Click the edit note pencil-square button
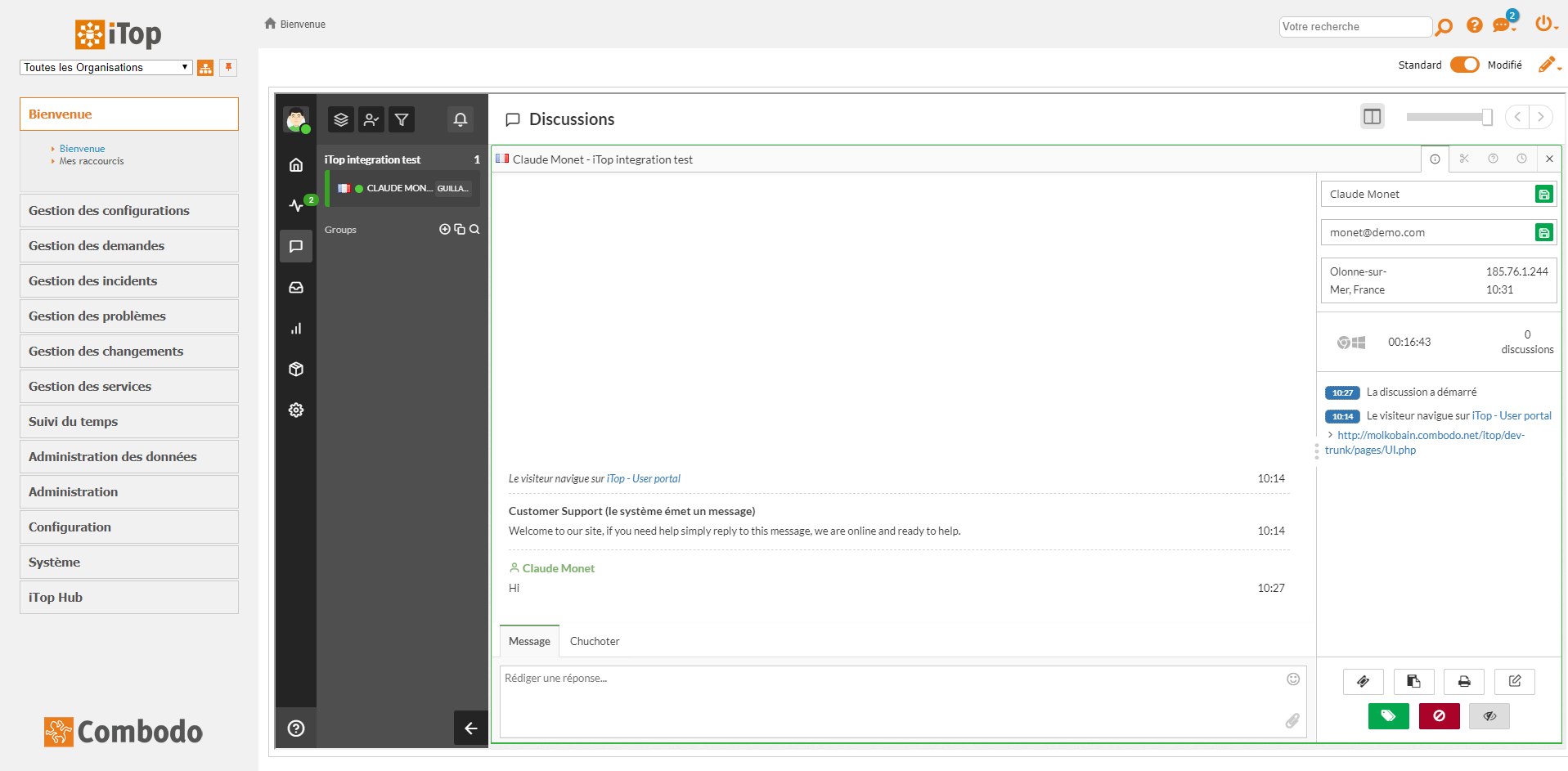The height and width of the screenshot is (771, 1568). (x=1515, y=681)
